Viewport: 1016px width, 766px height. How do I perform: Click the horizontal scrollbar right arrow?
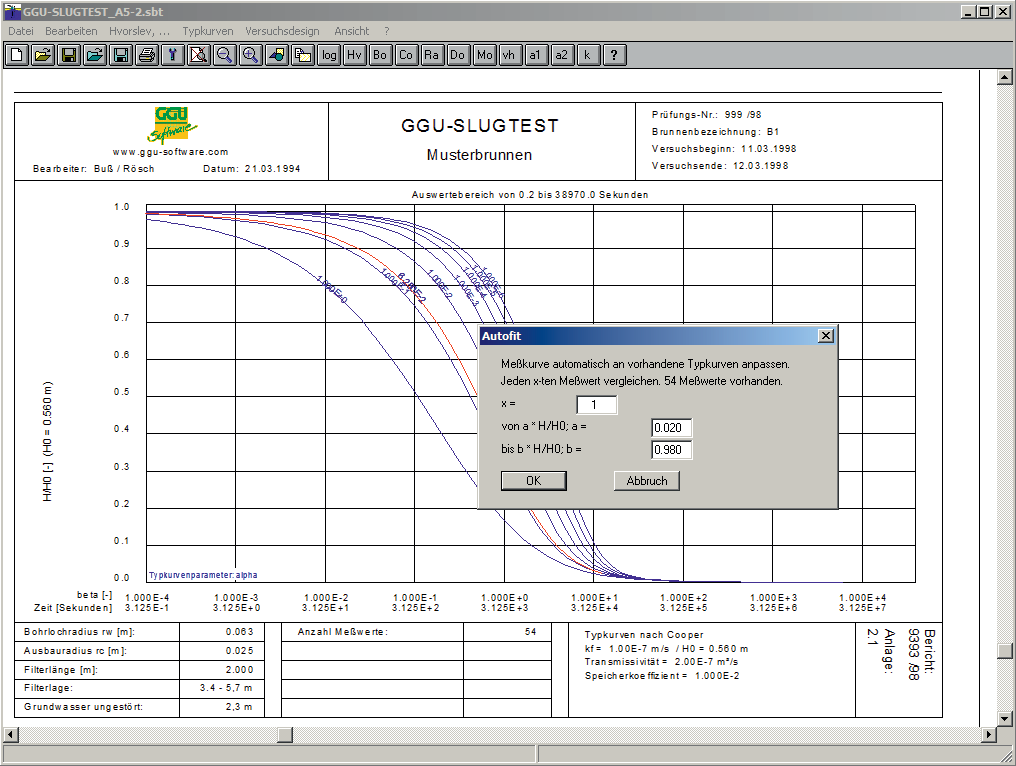click(989, 735)
